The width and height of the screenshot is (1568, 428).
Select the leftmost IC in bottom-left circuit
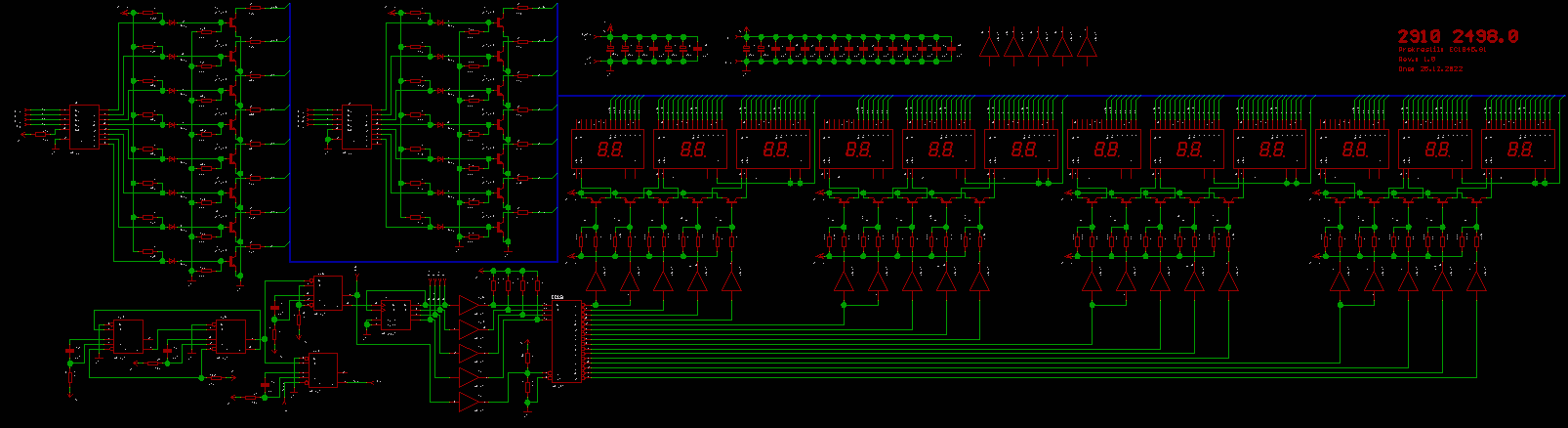[x=125, y=336]
